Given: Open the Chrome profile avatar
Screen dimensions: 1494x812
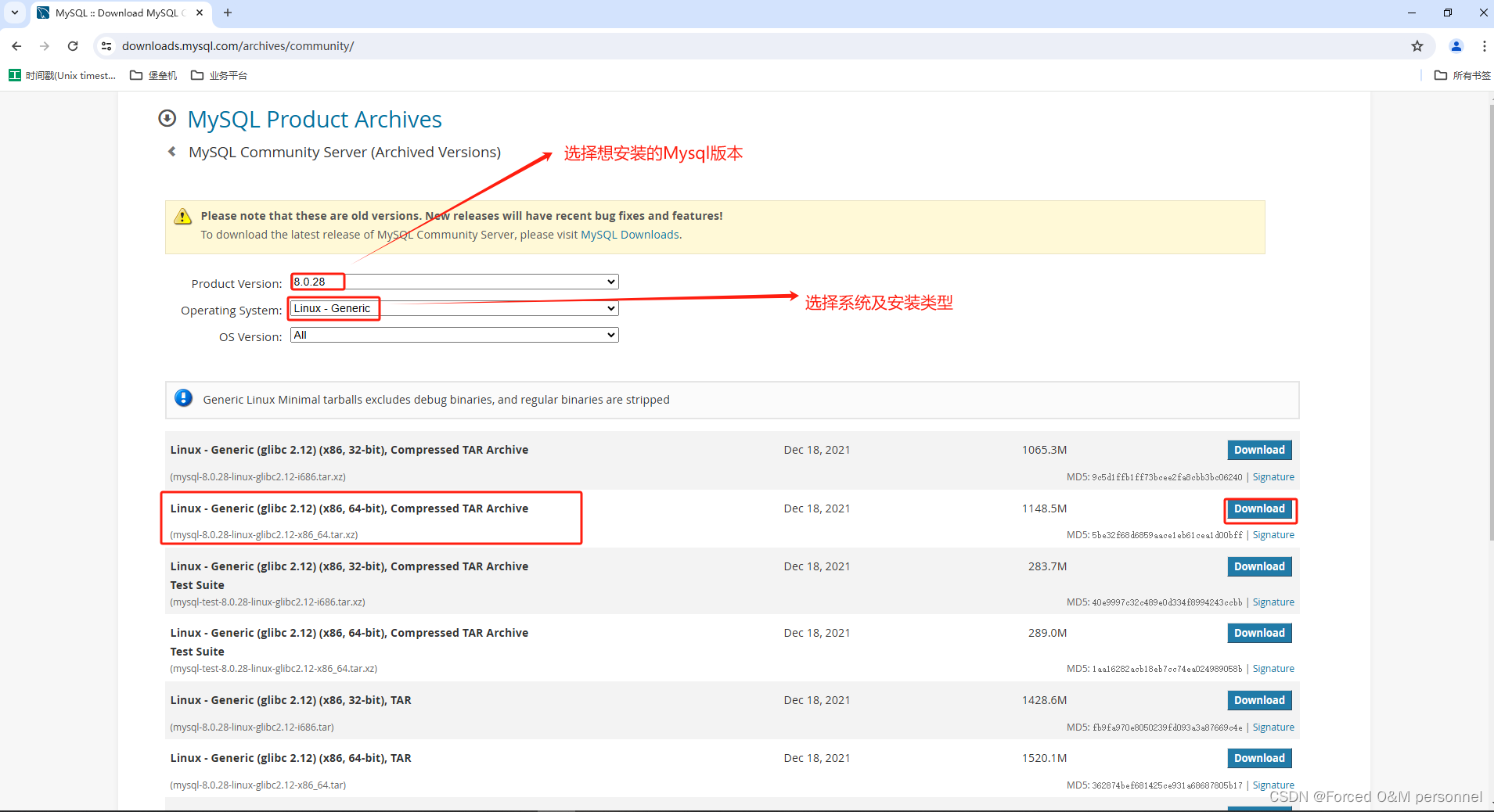Looking at the screenshot, I should coord(1456,46).
